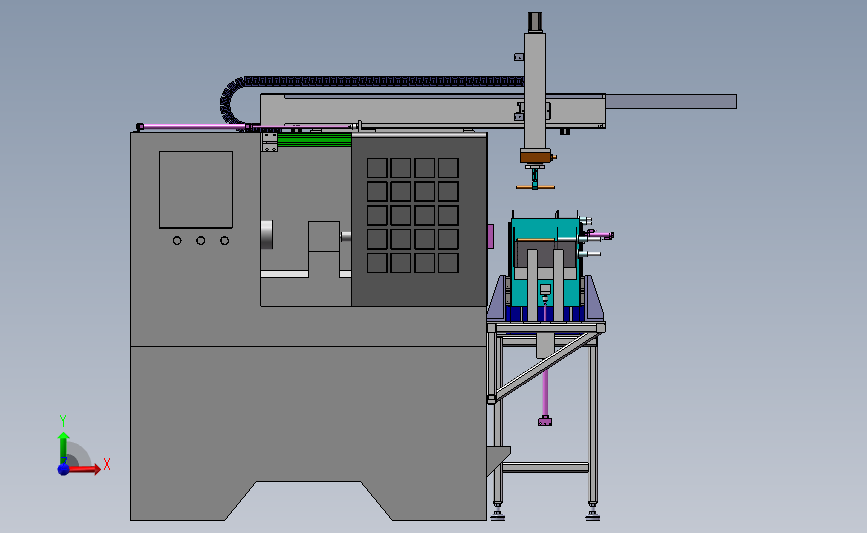Click the red X axis arrow of the triad

point(84,469)
